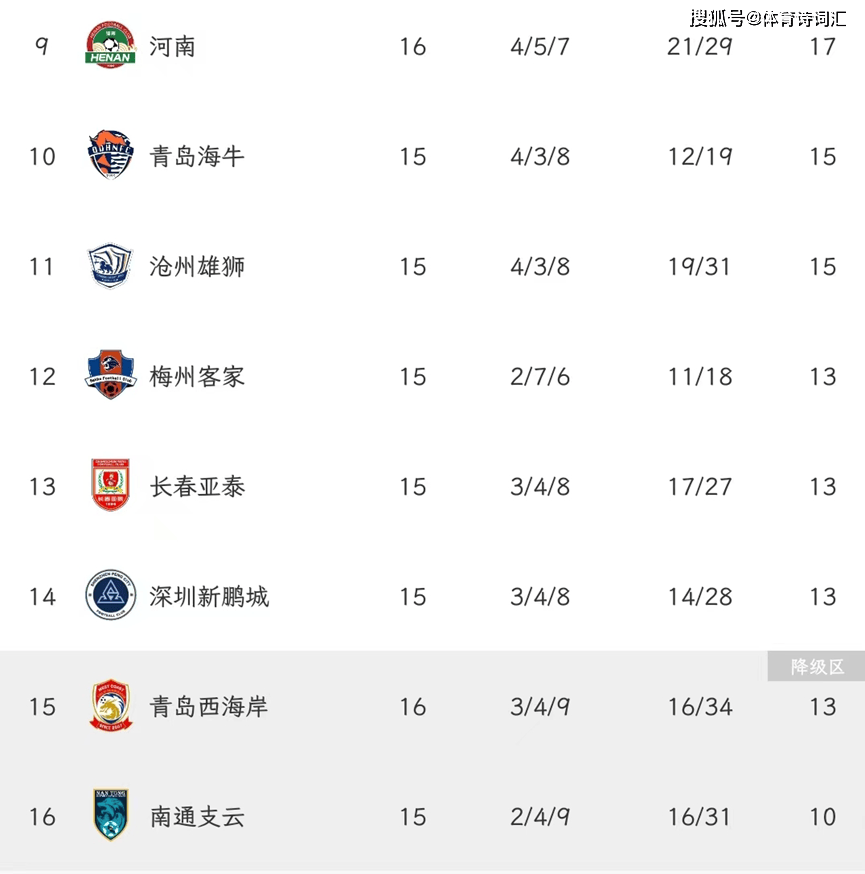The height and width of the screenshot is (874, 865).
Task: Open the 河南 team name link
Action: click(x=172, y=46)
